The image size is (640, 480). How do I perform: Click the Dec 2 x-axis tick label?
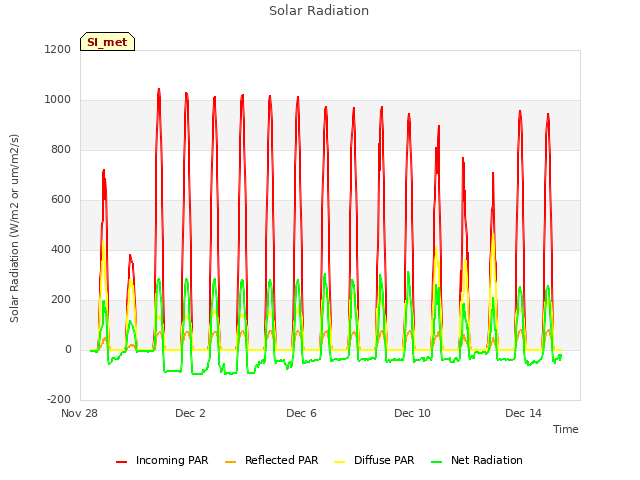pos(190,413)
